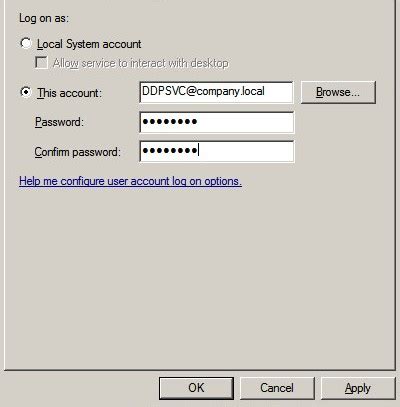The width and height of the screenshot is (400, 407).
Task: Open the Browse... account picker
Action: pyautogui.click(x=338, y=92)
